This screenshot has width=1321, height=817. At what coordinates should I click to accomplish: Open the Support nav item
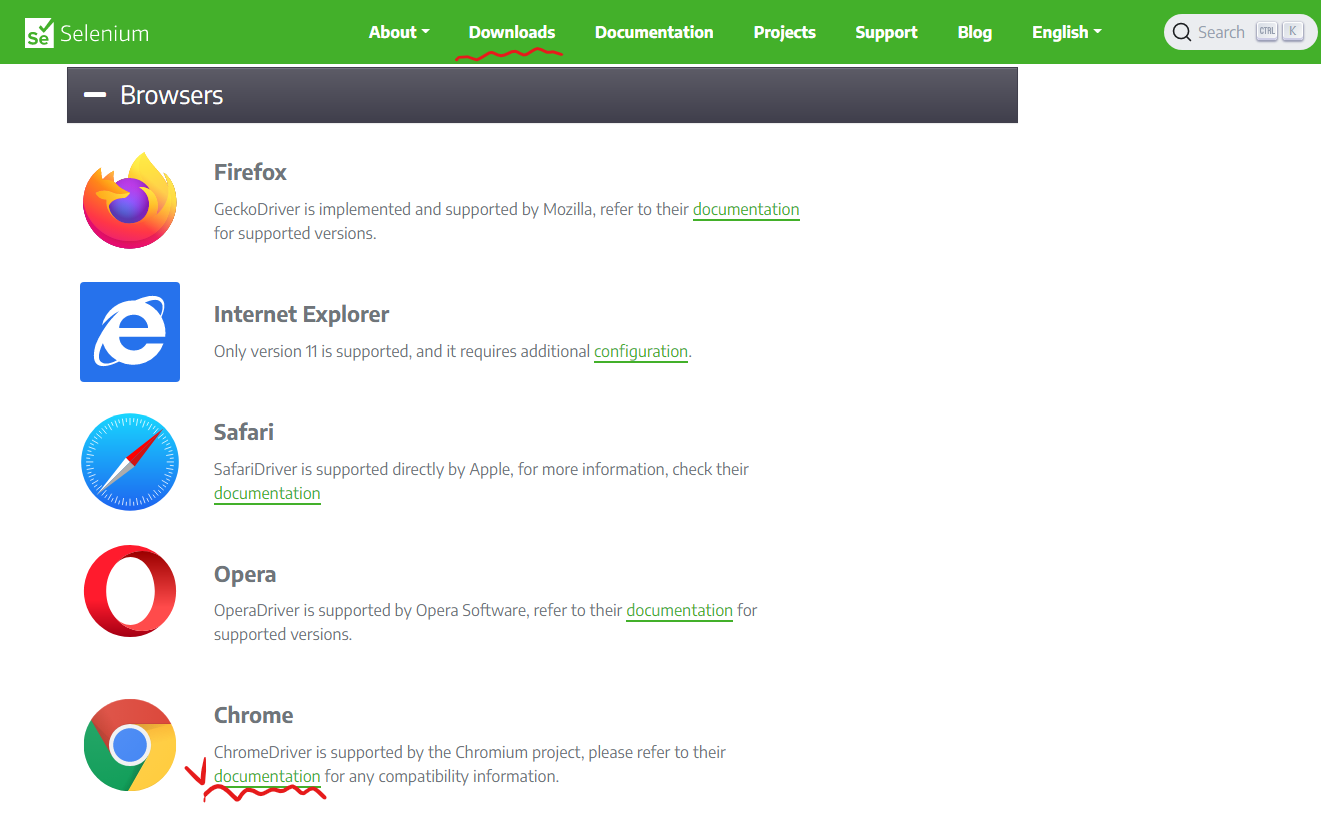(886, 32)
